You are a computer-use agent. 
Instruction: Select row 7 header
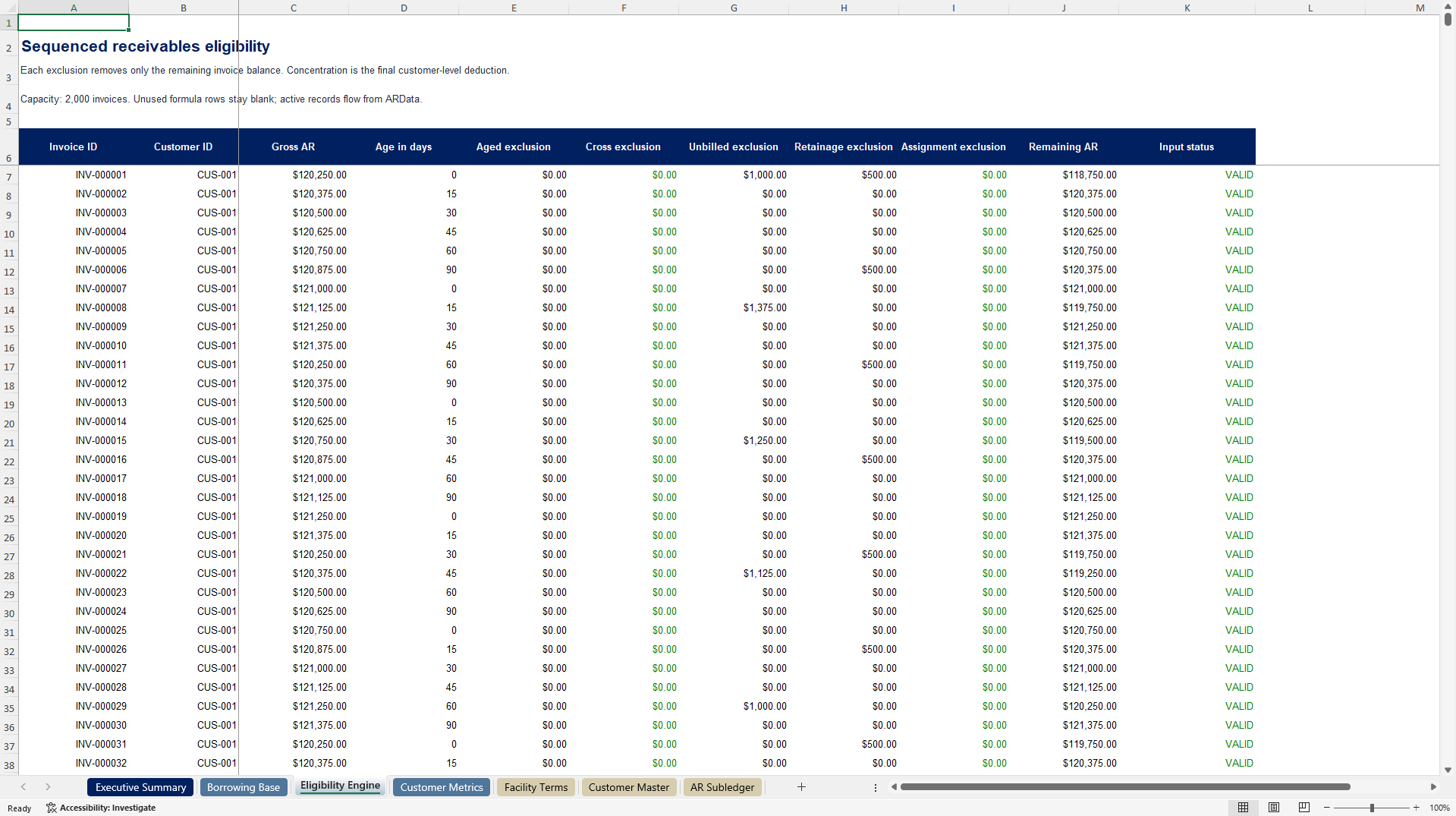[x=9, y=177]
